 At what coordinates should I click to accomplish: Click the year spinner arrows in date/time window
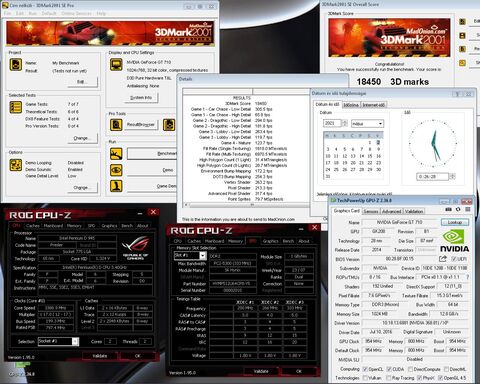345,123
